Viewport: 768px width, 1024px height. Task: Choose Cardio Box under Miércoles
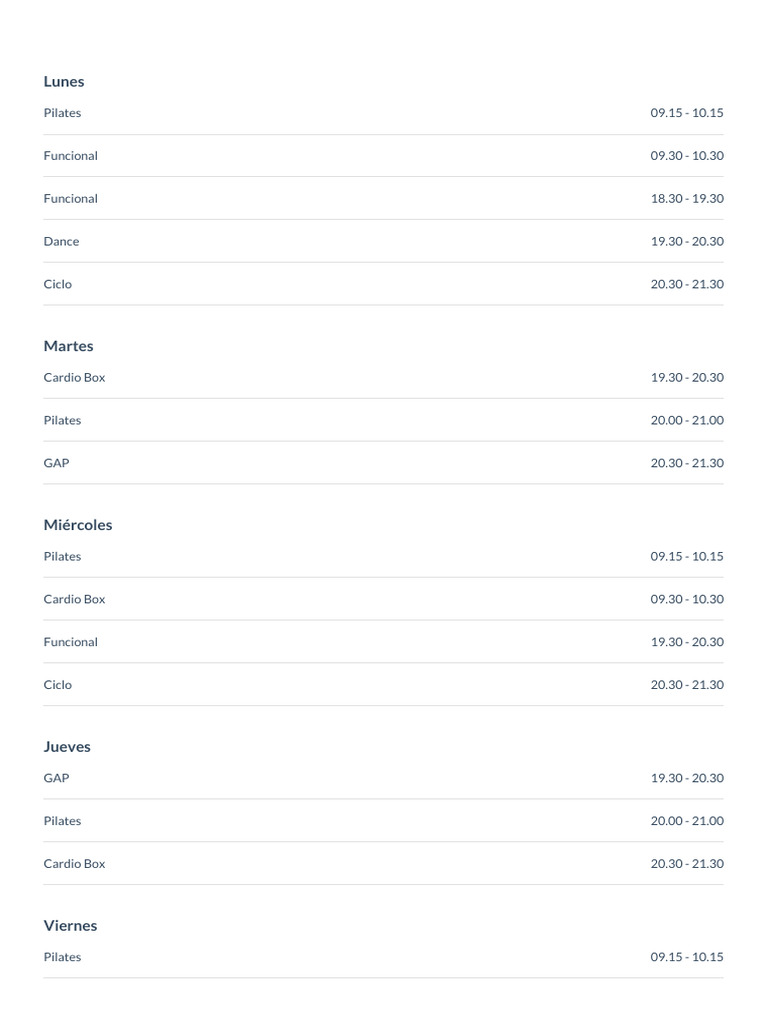[x=74, y=600]
